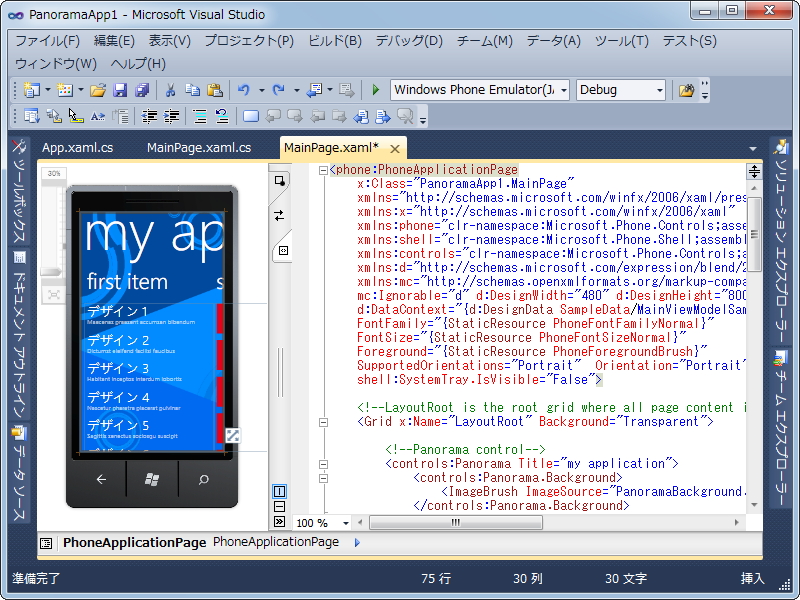
Task: Start debugging with the green play icon
Action: tap(375, 90)
